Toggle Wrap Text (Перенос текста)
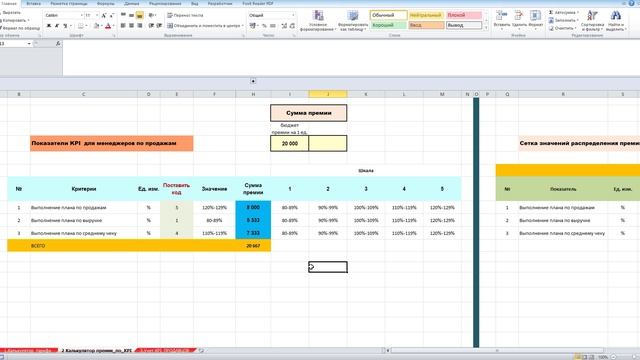Screen dimensions: 640x360 (x=185, y=15)
